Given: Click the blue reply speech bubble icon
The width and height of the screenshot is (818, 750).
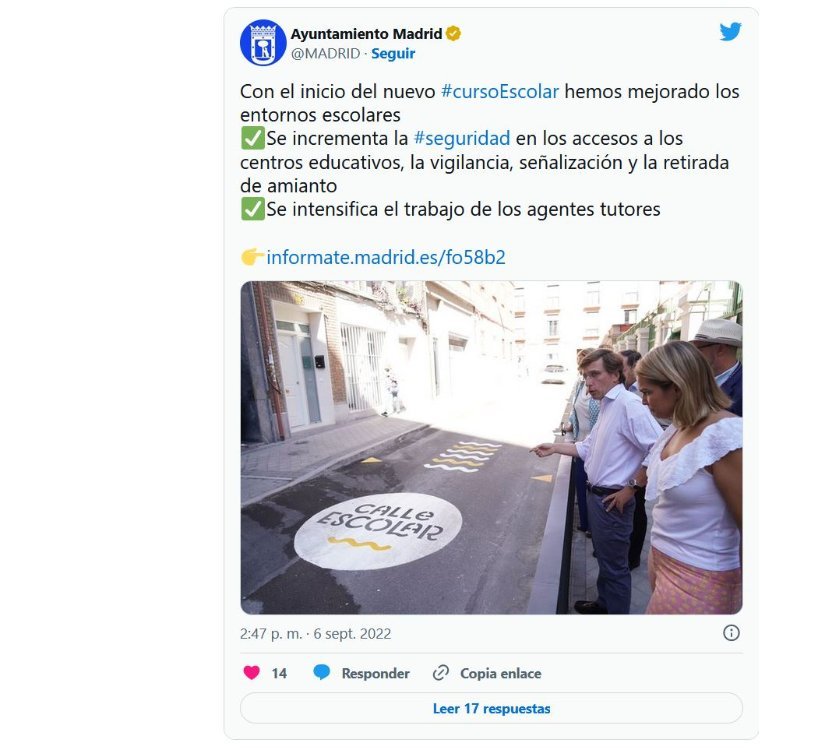Looking at the screenshot, I should pyautogui.click(x=321, y=672).
